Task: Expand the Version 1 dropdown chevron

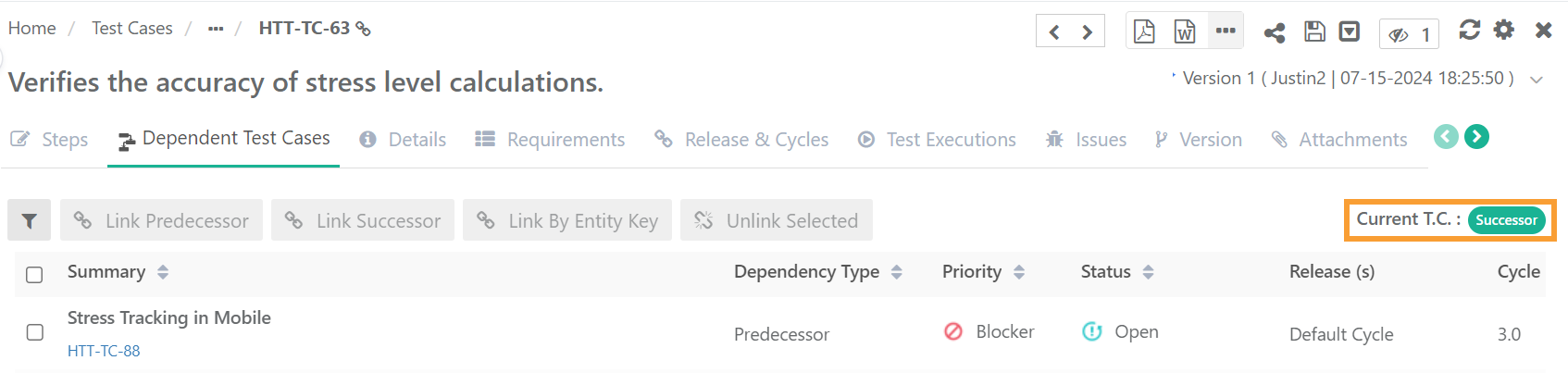Action: point(1537,80)
